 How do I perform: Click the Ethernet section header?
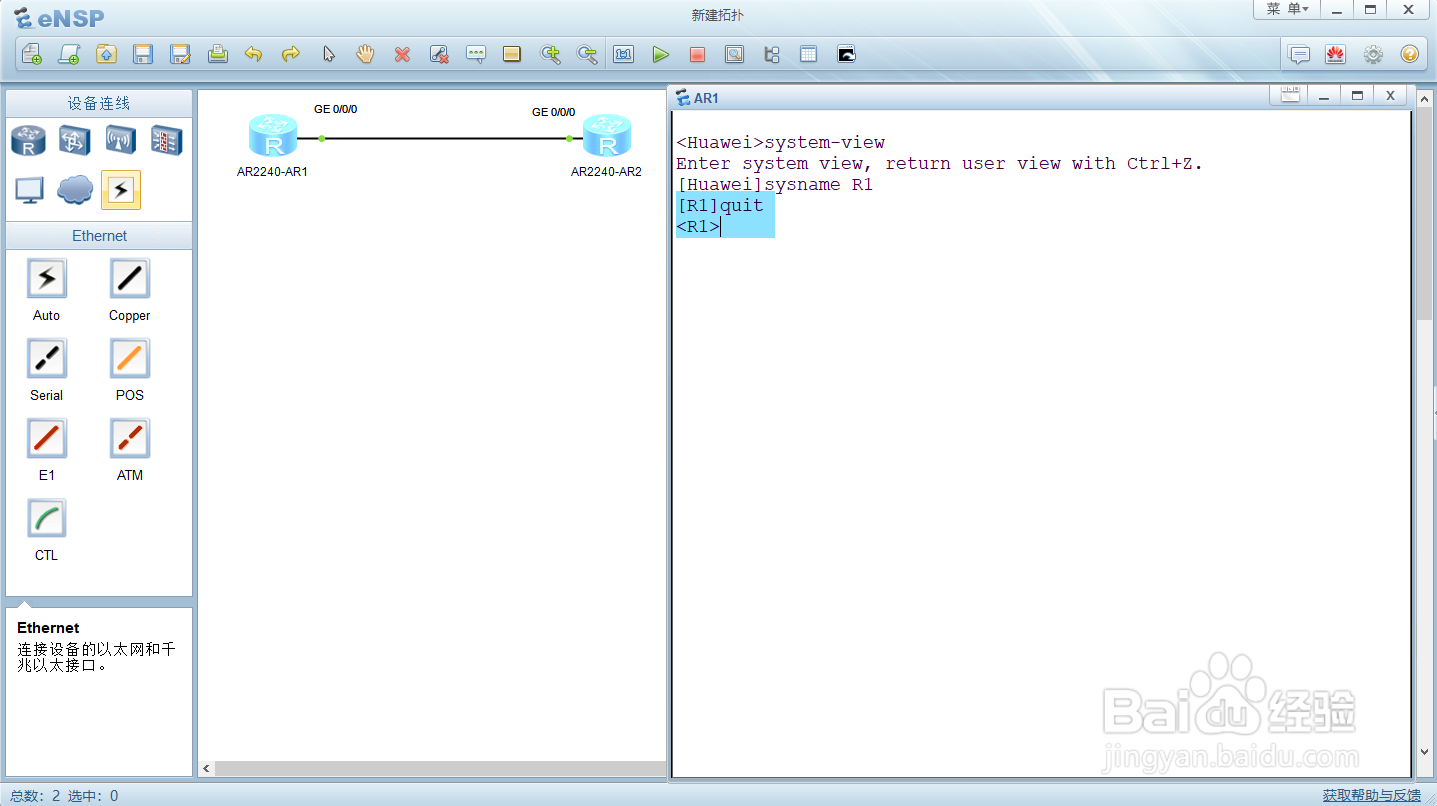tap(99, 236)
